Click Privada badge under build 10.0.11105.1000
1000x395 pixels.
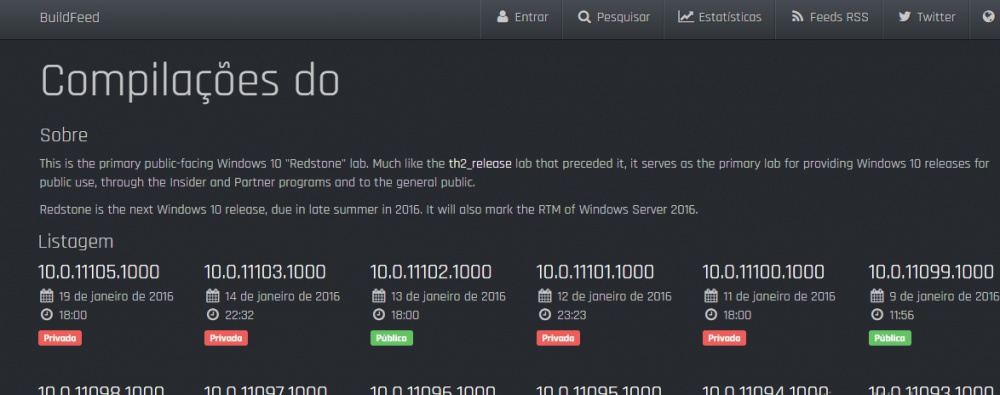[x=60, y=338]
